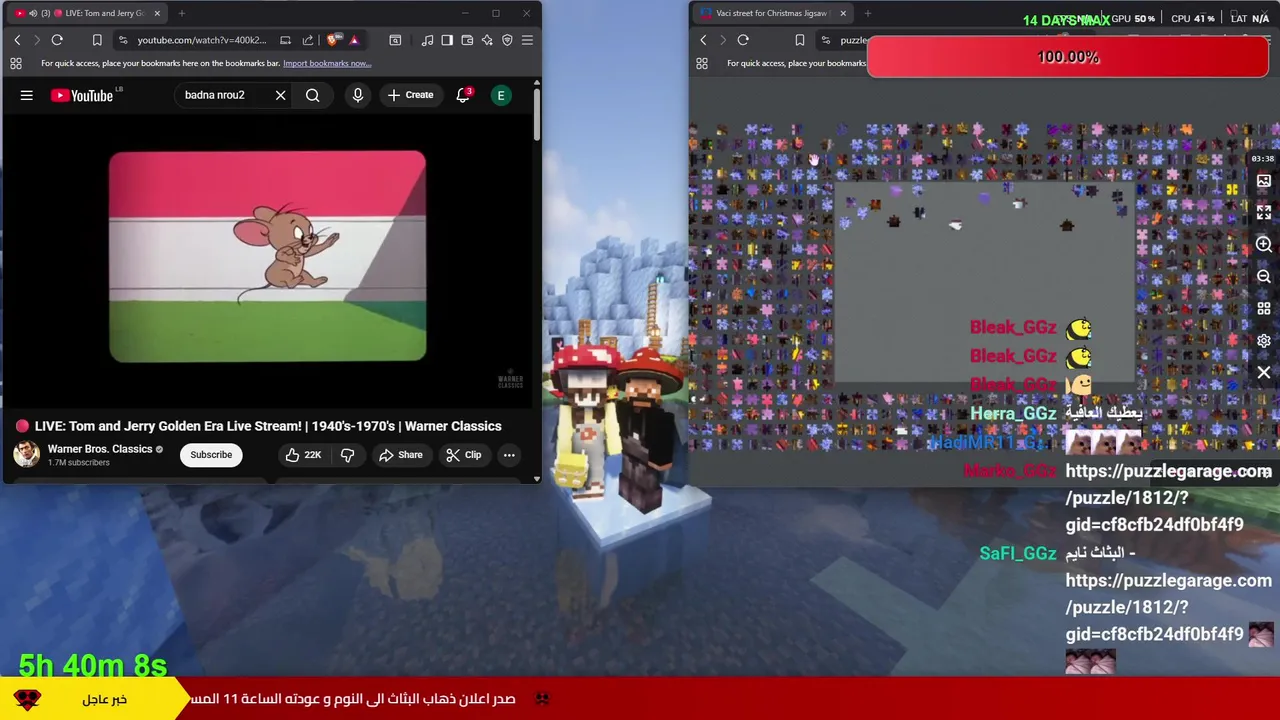
Task: Clear the 'badna nrou2' search text
Action: click(281, 95)
